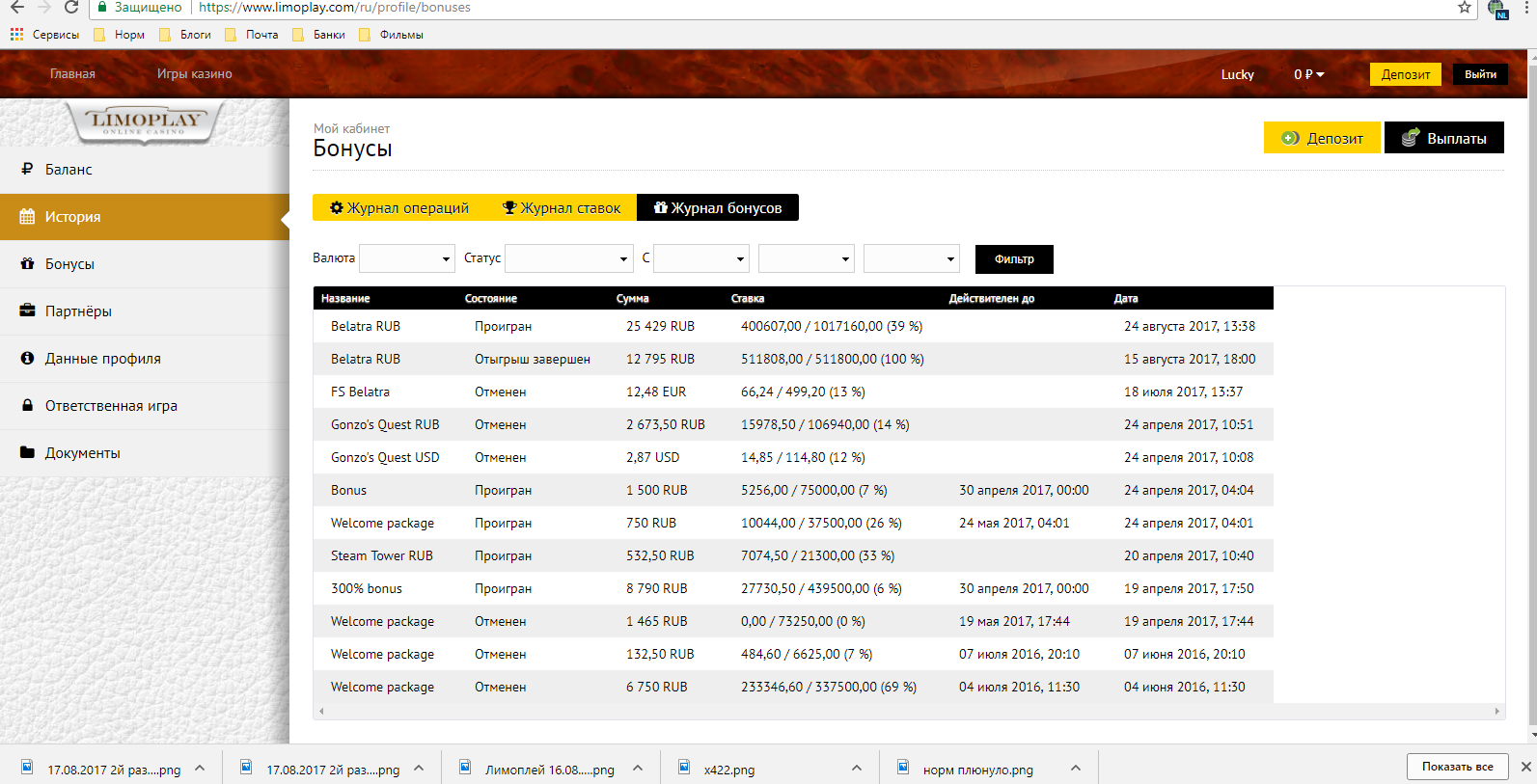Click the 24 августа 2017, 13:38 date cell
Screen dimensions: 1537x784
1190,326
